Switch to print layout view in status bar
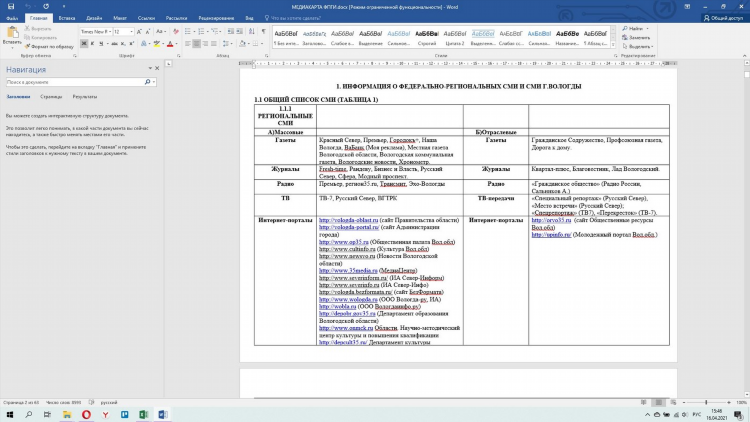The height and width of the screenshot is (422, 750). [x=659, y=402]
